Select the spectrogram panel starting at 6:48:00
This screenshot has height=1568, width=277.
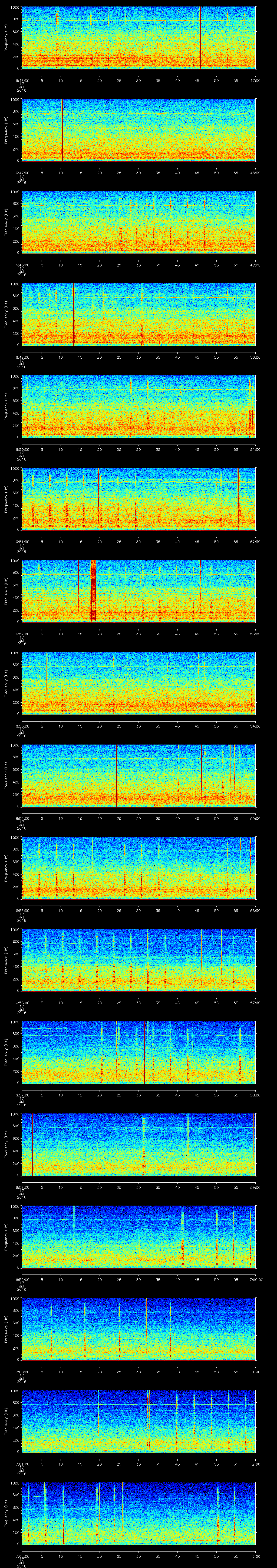[x=138, y=222]
